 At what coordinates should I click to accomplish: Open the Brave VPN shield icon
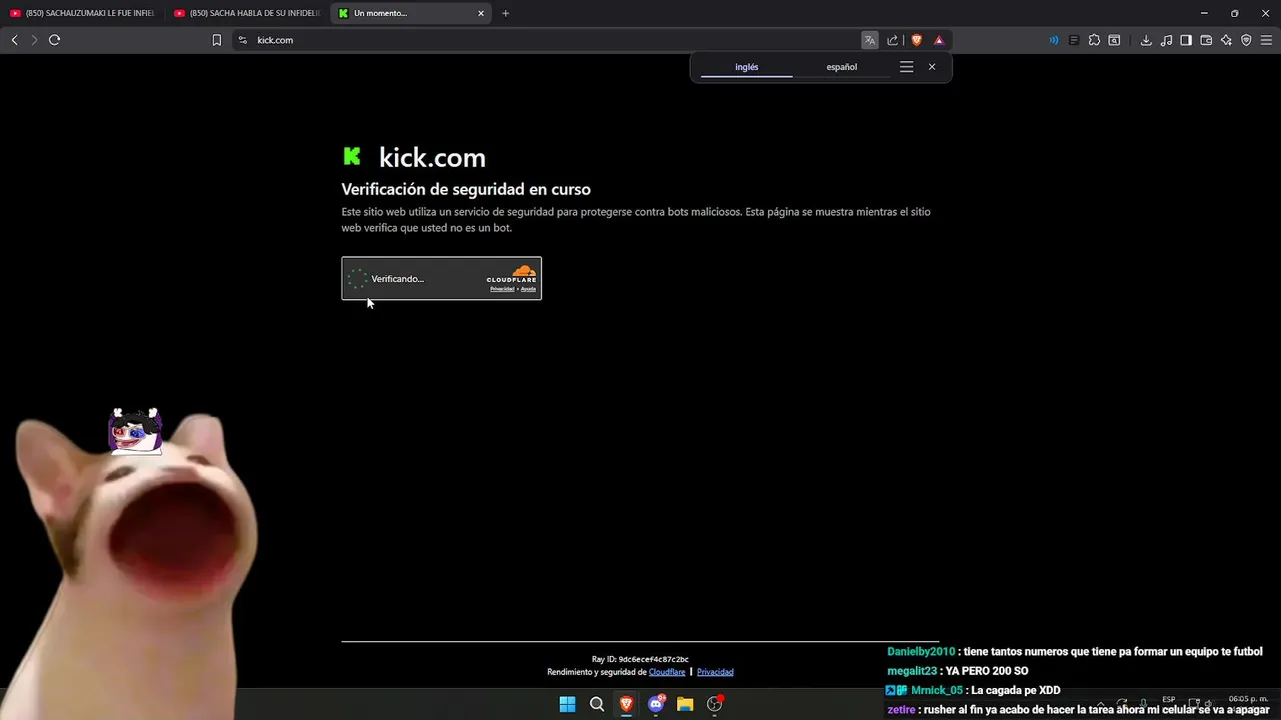[x=1246, y=40]
